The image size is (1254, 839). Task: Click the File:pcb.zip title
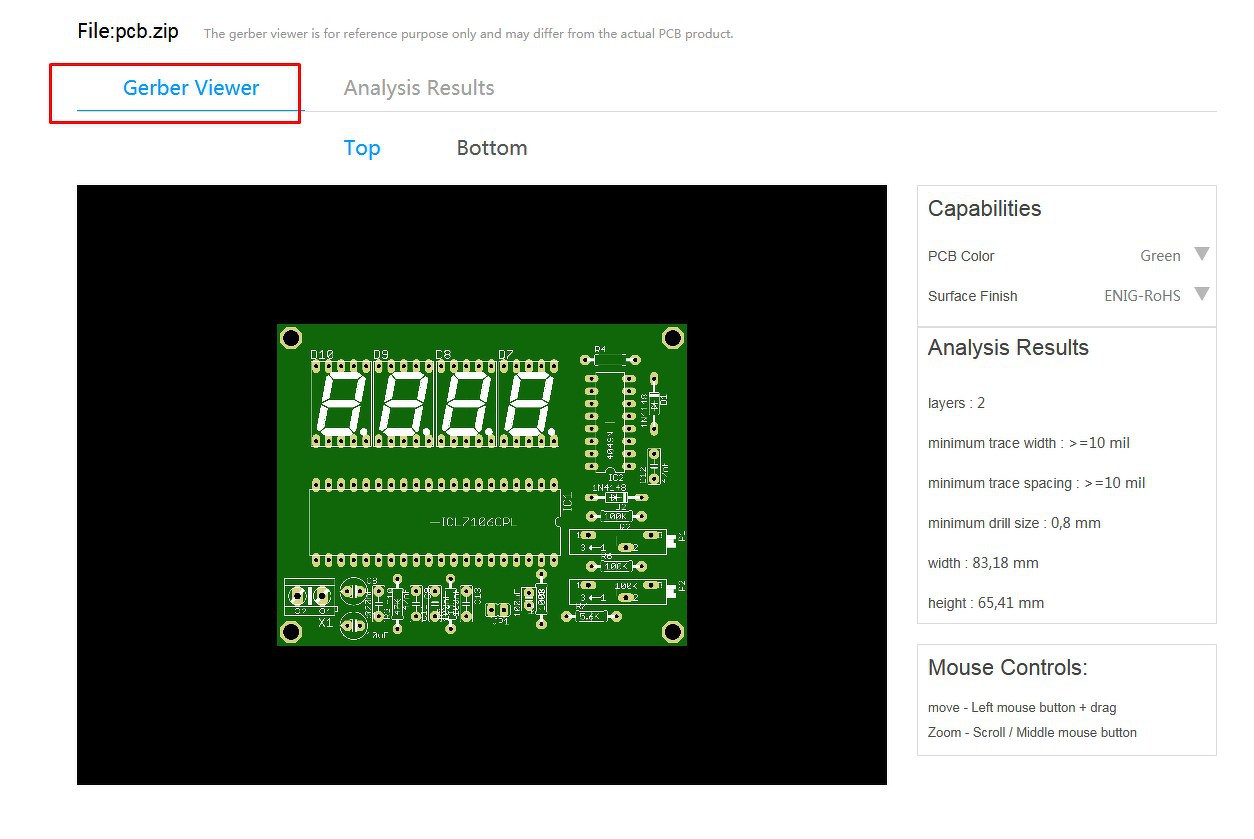click(x=128, y=31)
